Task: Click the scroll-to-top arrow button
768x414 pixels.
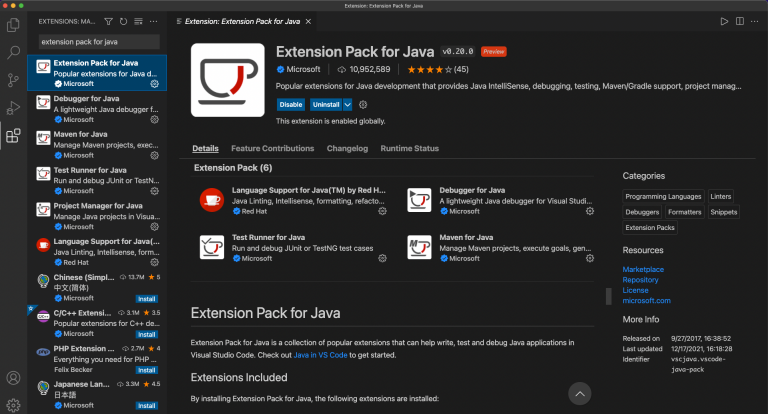Action: 582,393
